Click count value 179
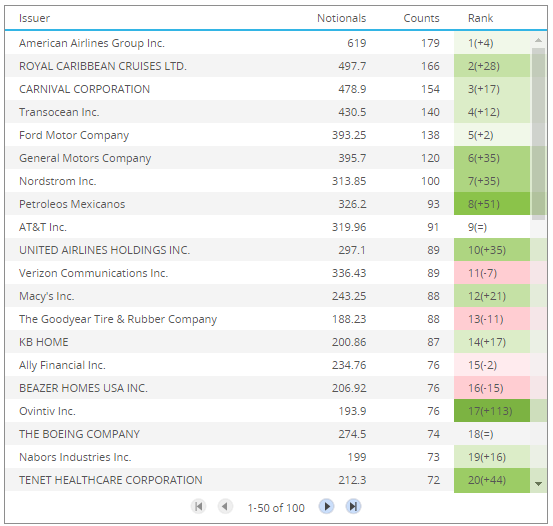553x526 pixels. [x=430, y=43]
